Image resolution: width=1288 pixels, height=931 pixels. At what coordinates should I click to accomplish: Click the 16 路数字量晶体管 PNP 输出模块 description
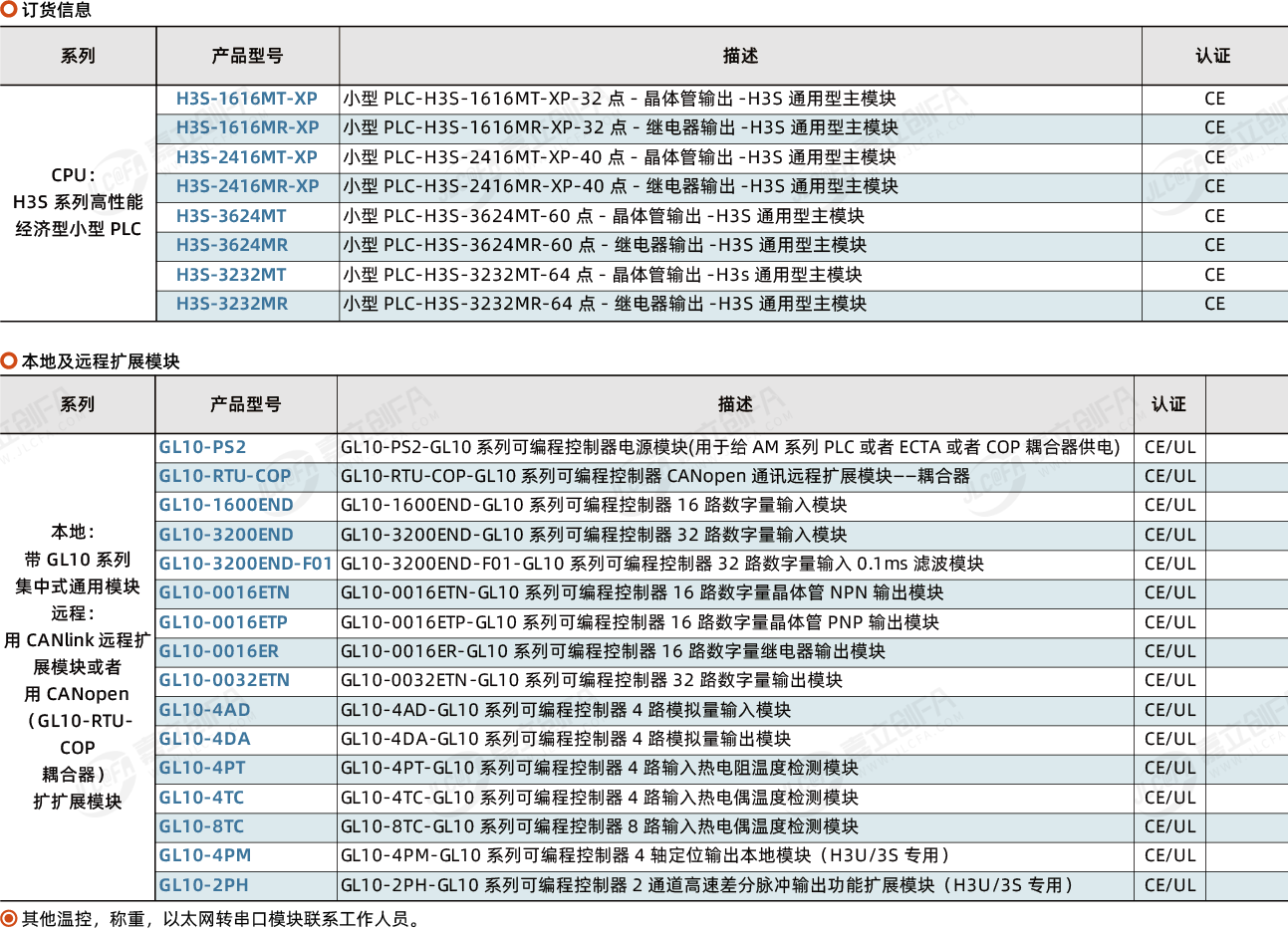point(641,622)
